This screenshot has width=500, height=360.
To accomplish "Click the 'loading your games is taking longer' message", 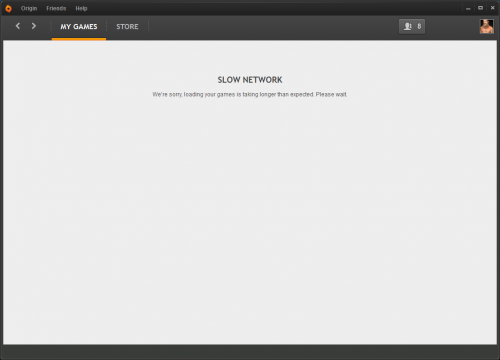I will [x=250, y=95].
